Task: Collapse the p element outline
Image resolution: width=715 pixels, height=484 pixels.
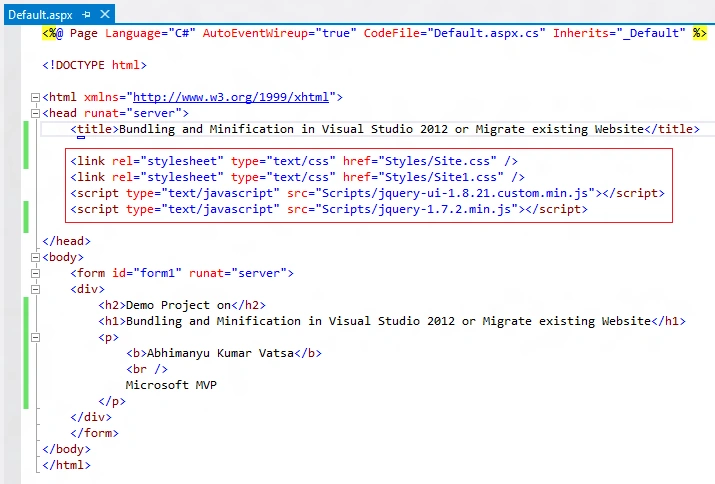Action: click(35, 338)
